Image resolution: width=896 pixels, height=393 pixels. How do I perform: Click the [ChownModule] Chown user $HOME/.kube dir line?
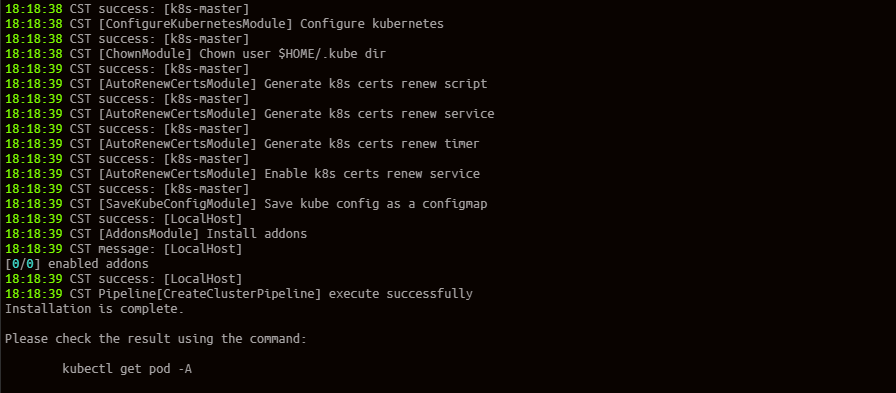195,54
